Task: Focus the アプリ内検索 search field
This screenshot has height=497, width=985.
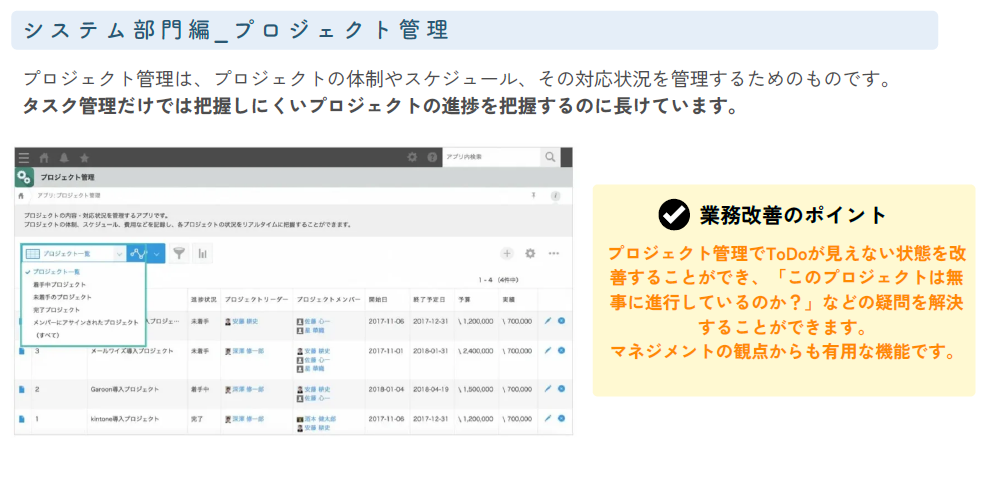Action: [x=492, y=157]
